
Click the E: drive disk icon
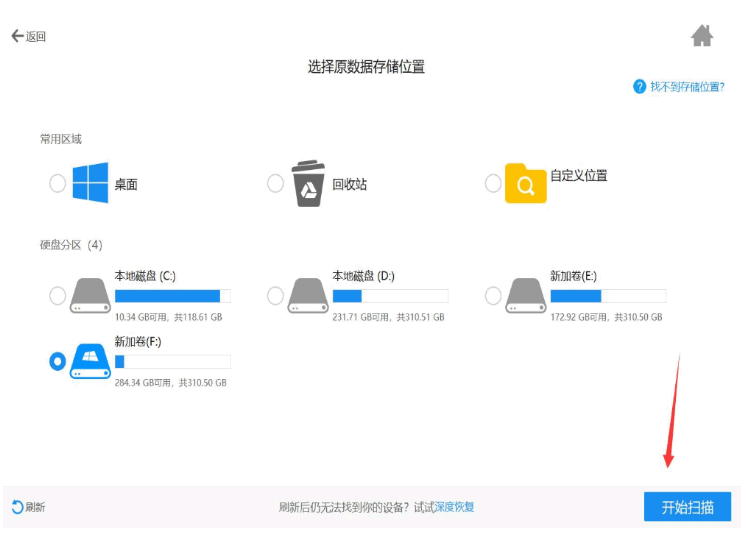tap(526, 295)
